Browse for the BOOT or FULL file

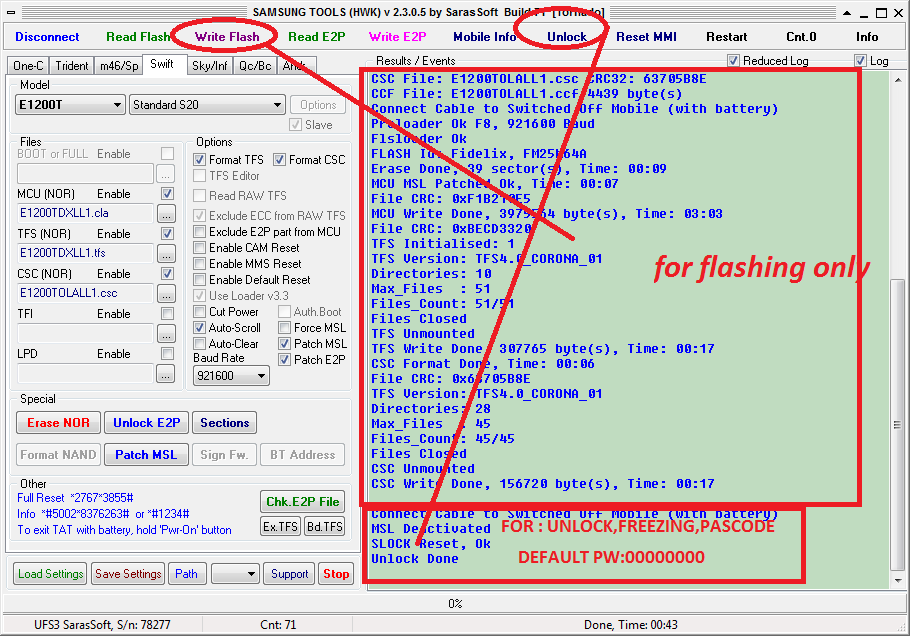tap(166, 174)
